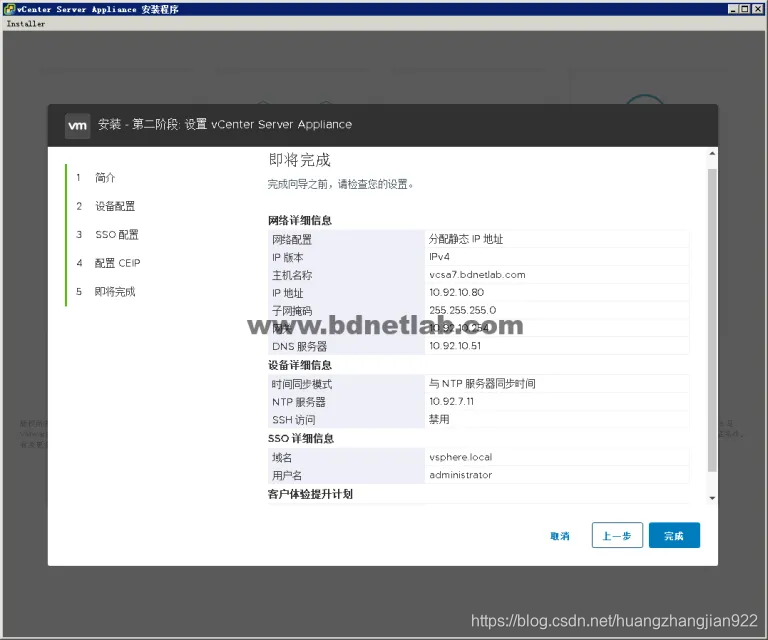Click the scroll down arrow of the summary
This screenshot has height=640, width=768.
click(x=712, y=498)
